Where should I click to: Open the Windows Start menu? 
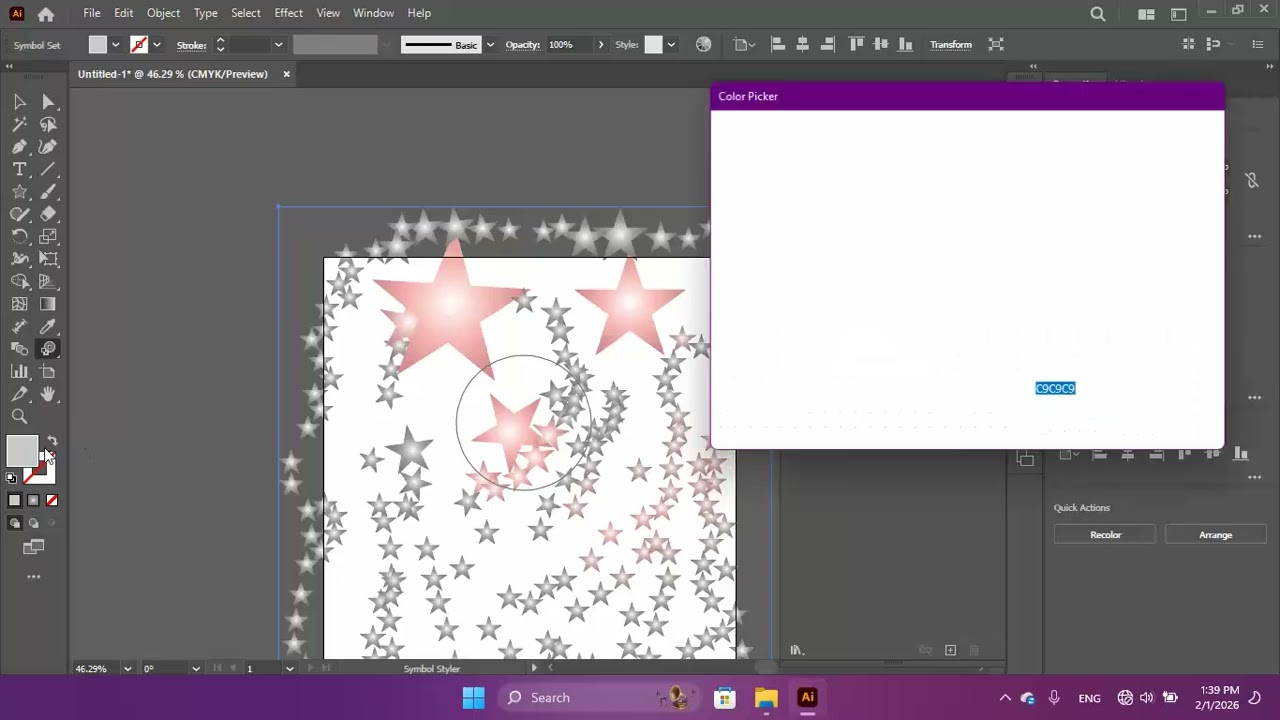coord(473,698)
